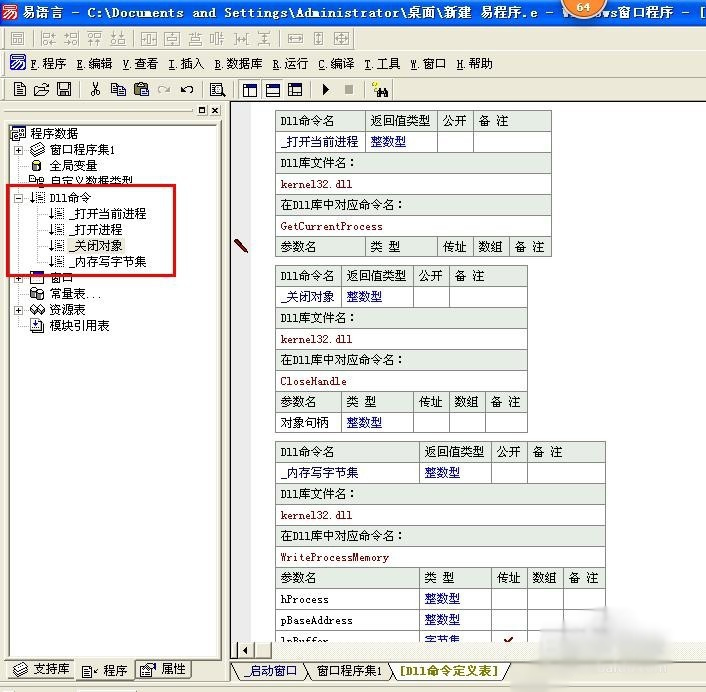Open the B.数据库 menu

238,64
